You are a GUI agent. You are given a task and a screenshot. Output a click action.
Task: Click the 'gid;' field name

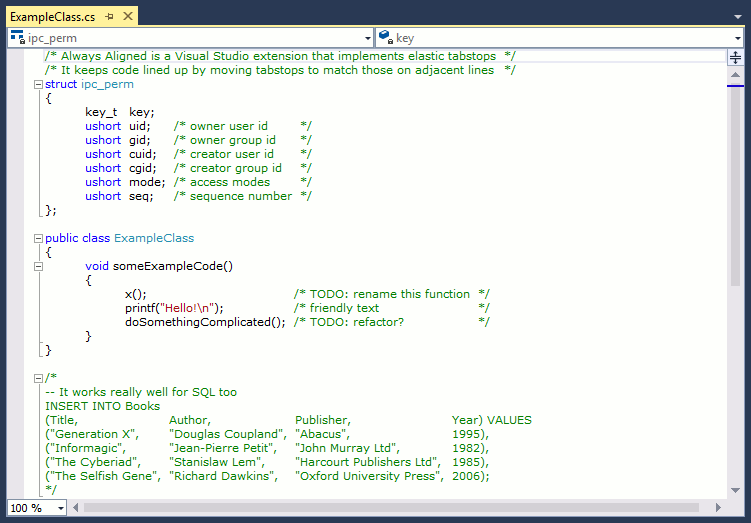point(139,140)
